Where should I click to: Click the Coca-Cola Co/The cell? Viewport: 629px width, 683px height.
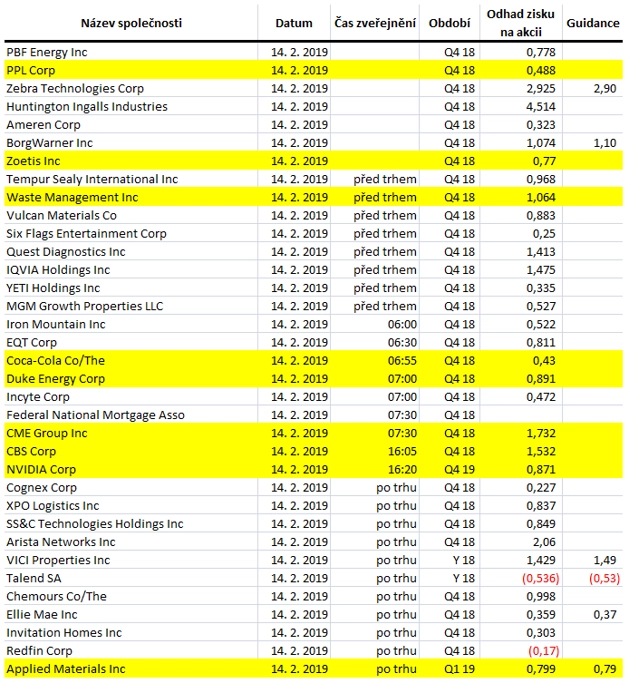(x=55, y=361)
